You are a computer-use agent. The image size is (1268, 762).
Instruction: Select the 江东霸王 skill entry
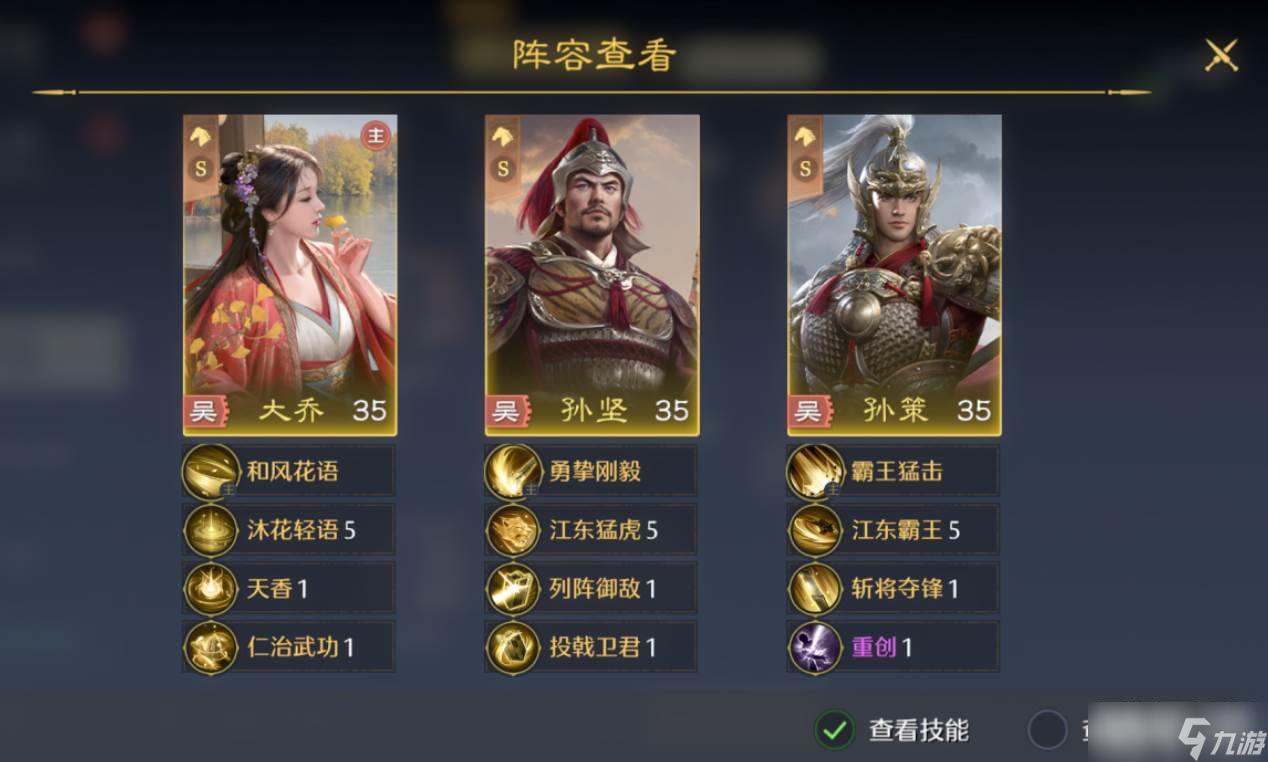[893, 530]
